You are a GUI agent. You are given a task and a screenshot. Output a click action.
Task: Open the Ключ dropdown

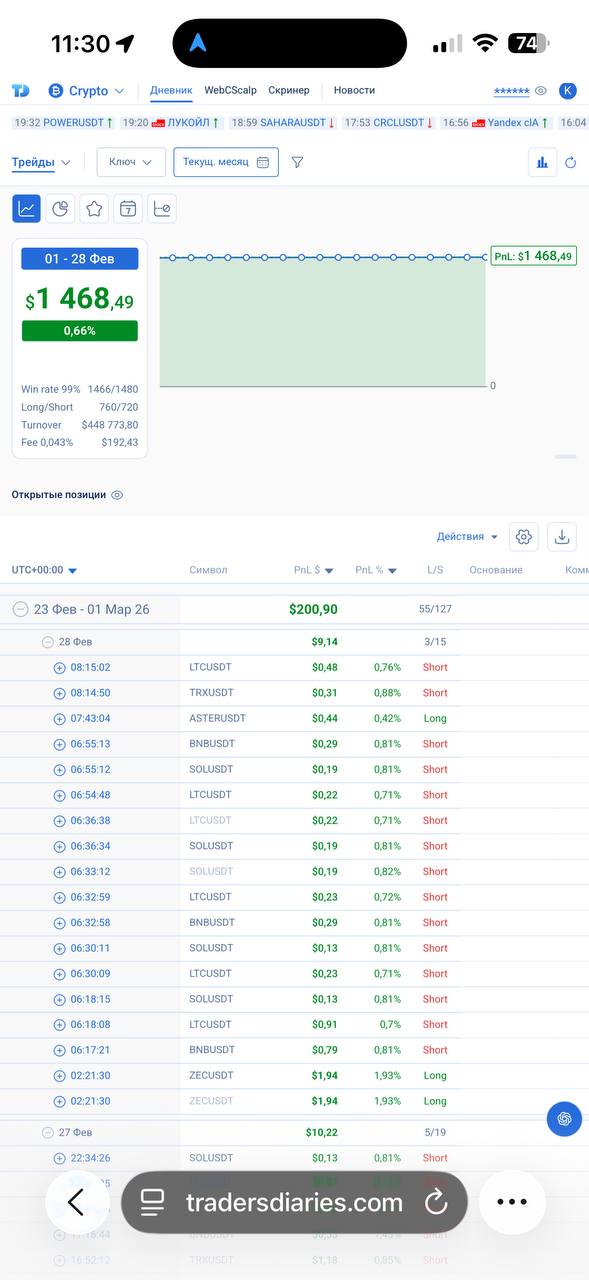point(131,162)
